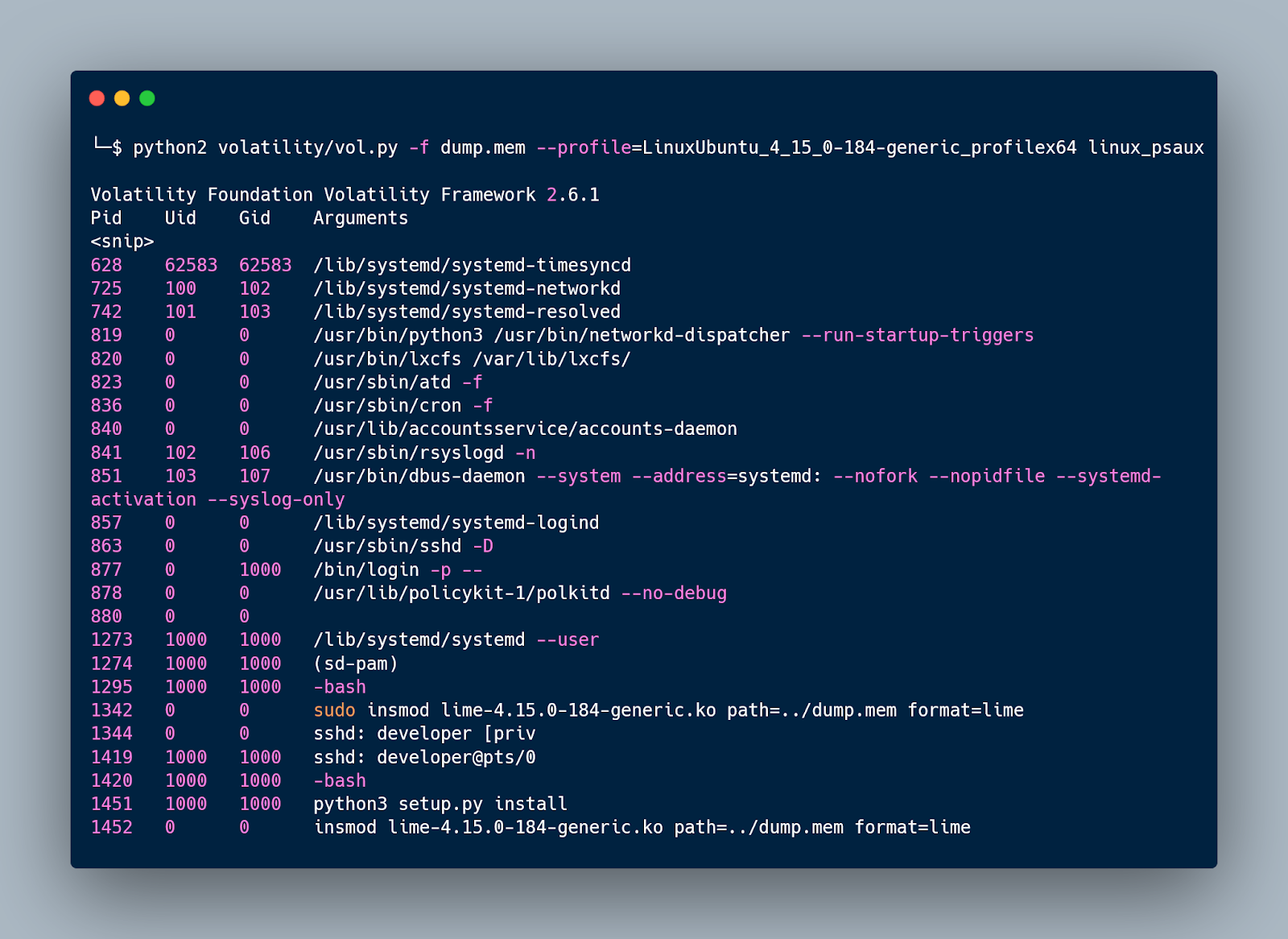Click the '--no-debug' argument of polkitd
Image resolution: width=1288 pixels, height=939 pixels.
[x=674, y=594]
